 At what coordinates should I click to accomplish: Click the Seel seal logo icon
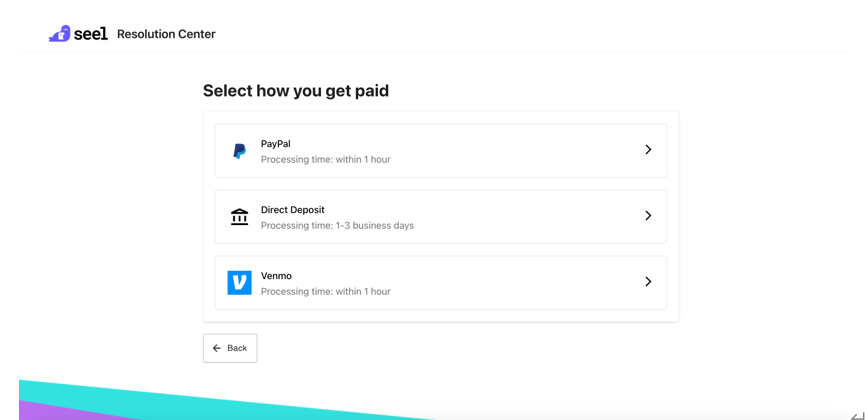60,34
